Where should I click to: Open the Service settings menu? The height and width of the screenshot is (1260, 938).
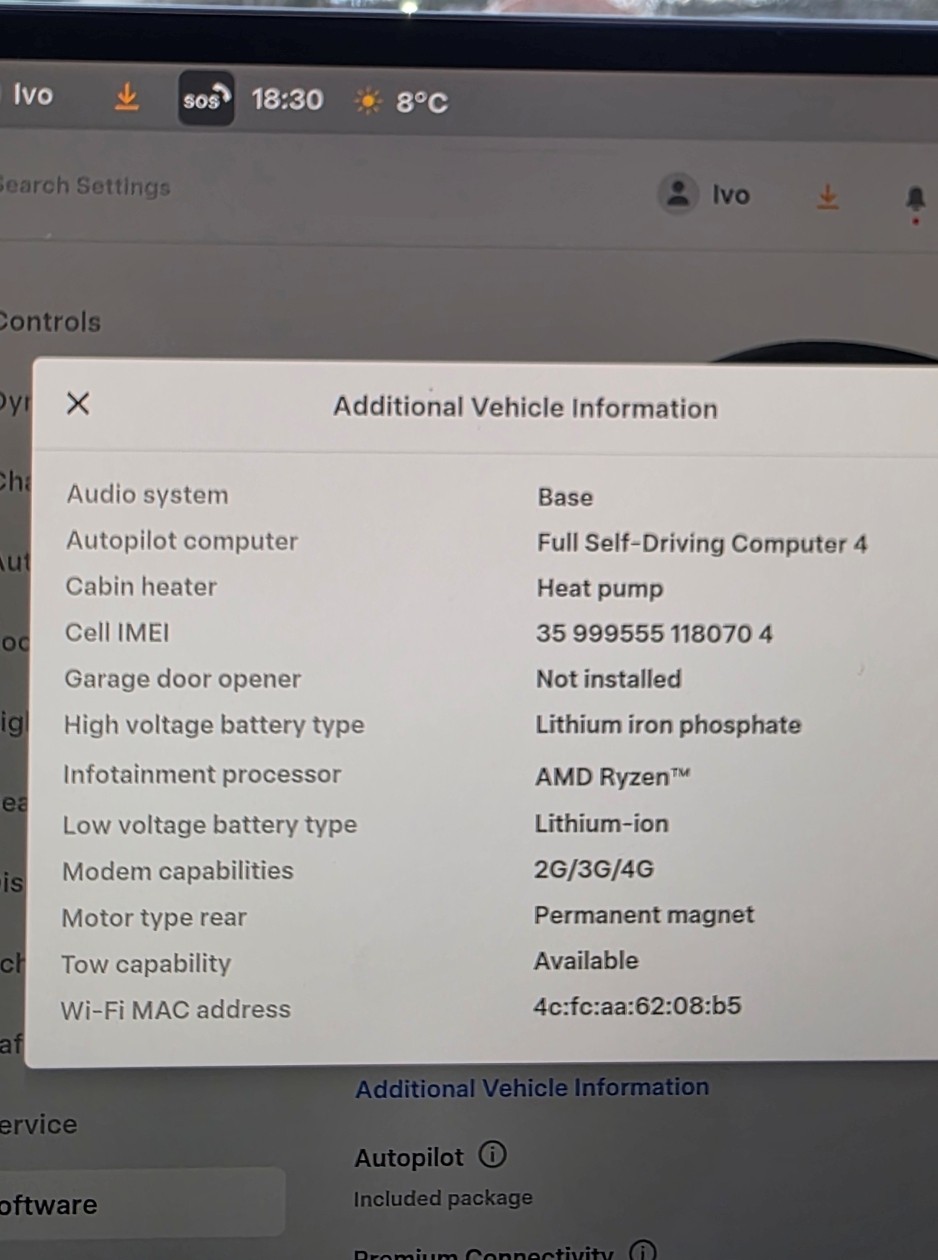[39, 1125]
